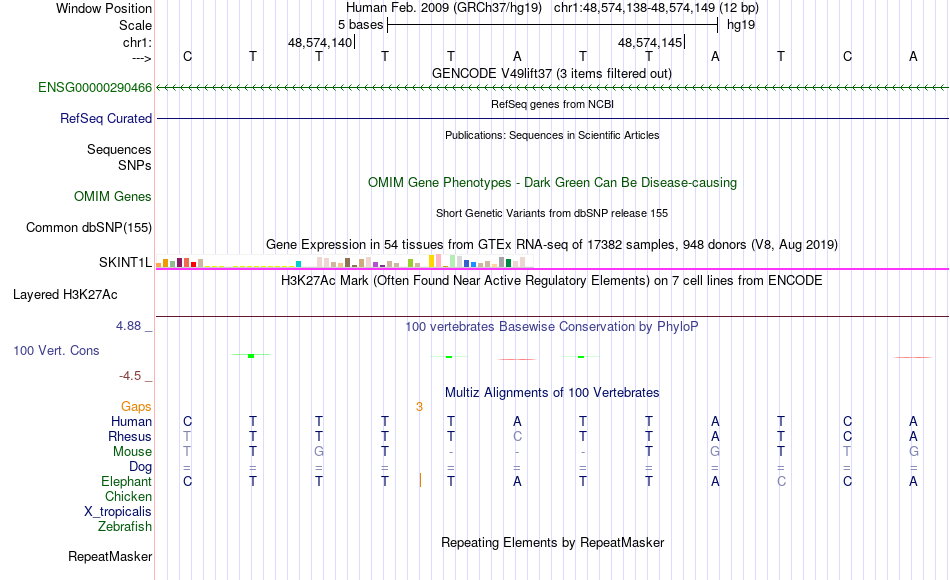Click the ENSG00000290466 gene track label
950x580 pixels.
click(95, 88)
